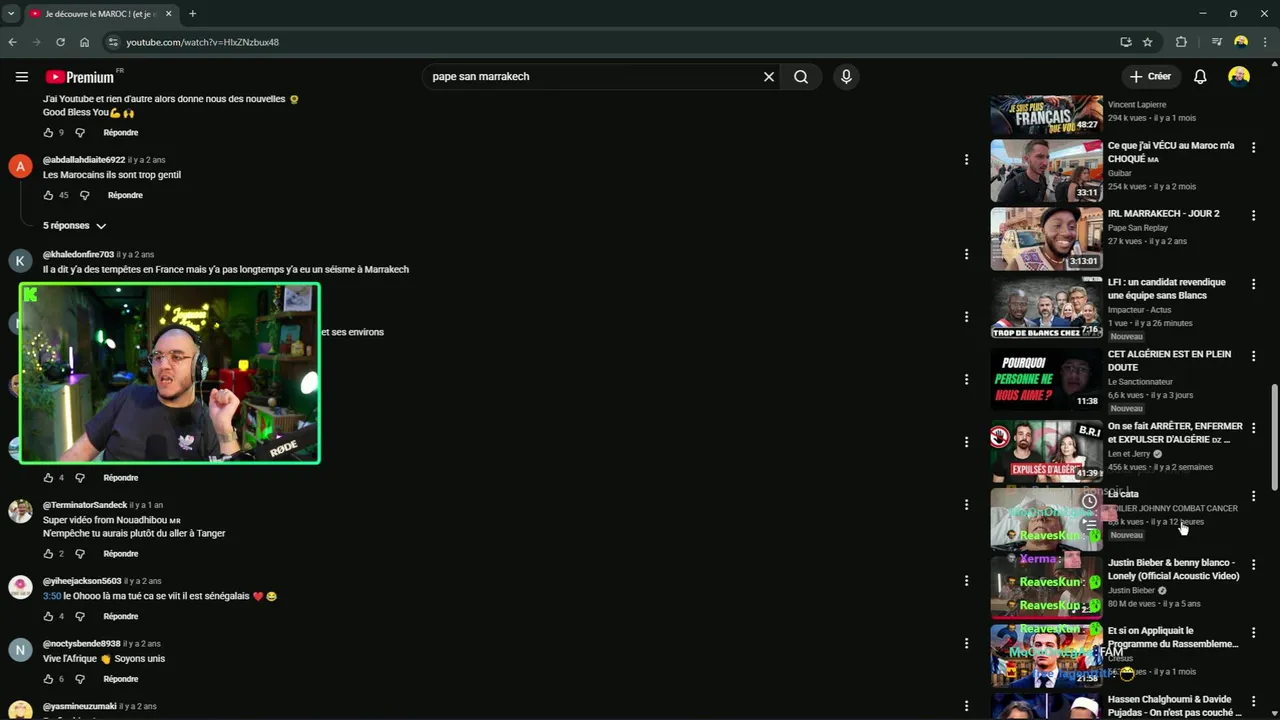Image resolution: width=1280 pixels, height=720 pixels.
Task: Open the browser three-dot menu
Action: tap(1265, 42)
